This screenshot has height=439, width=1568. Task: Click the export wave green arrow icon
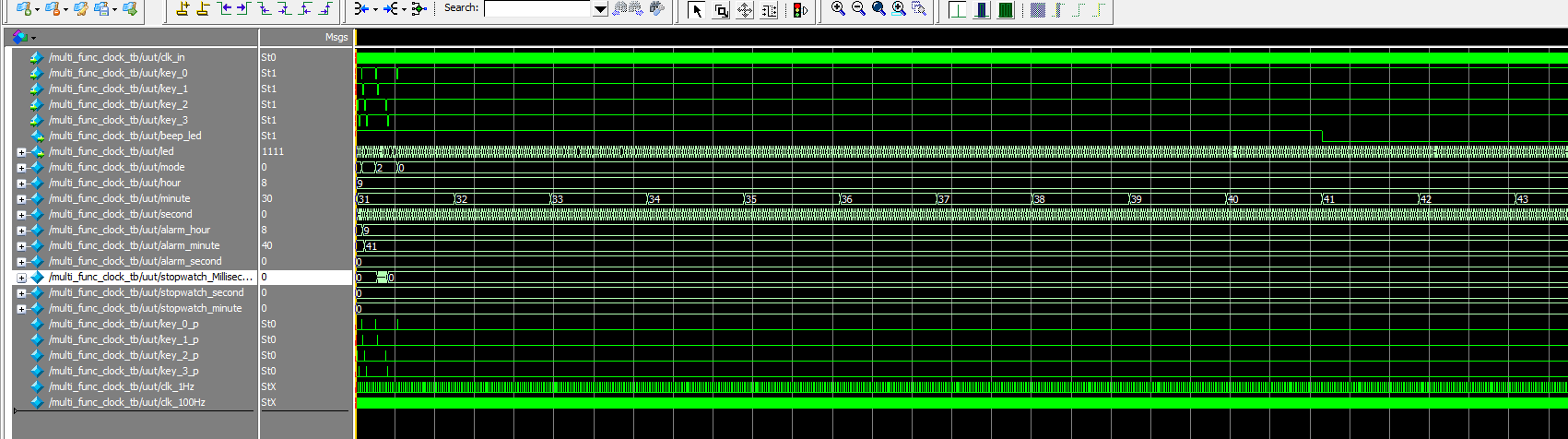(x=130, y=8)
